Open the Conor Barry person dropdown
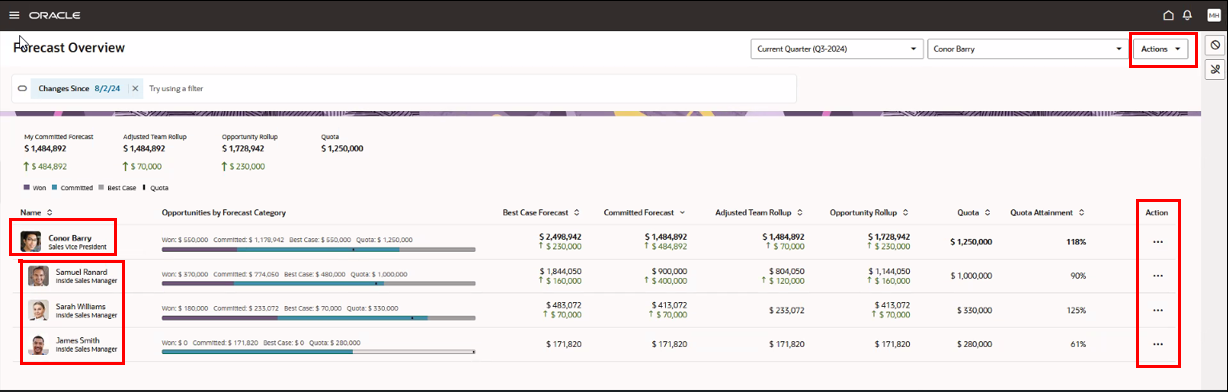Viewport: 1228px width, 392px height. (x=1027, y=48)
